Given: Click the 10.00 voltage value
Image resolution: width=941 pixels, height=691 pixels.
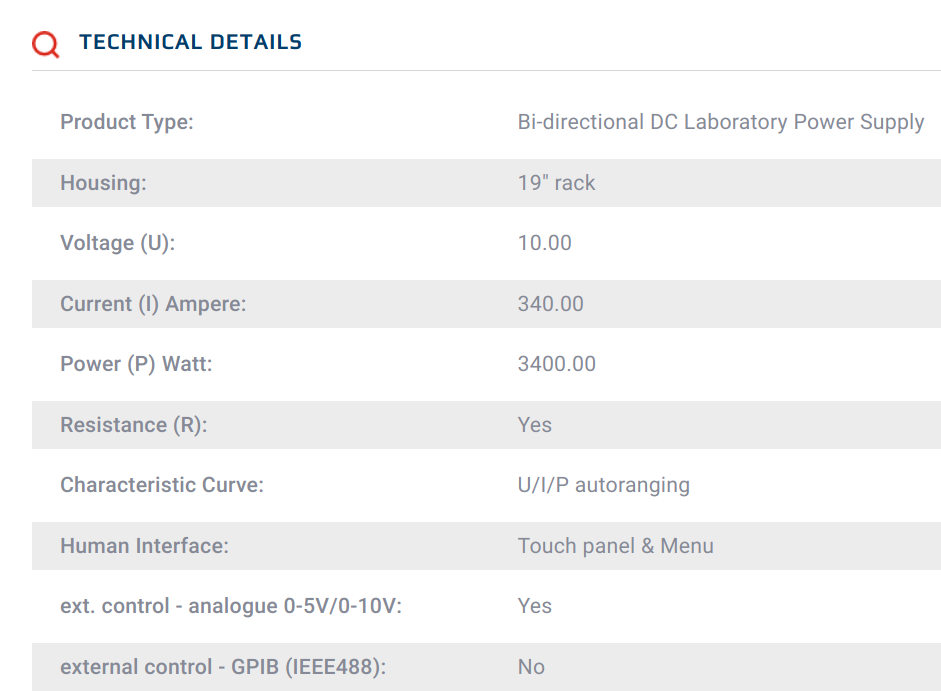Looking at the screenshot, I should (x=544, y=243).
